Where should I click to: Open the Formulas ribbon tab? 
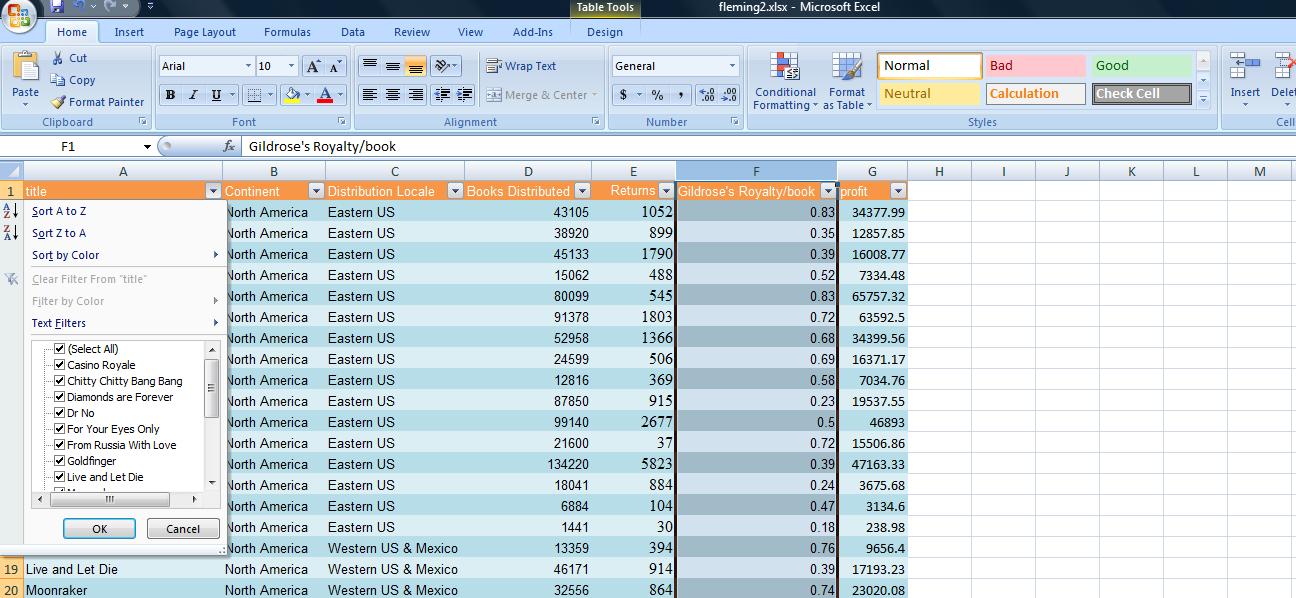(287, 32)
